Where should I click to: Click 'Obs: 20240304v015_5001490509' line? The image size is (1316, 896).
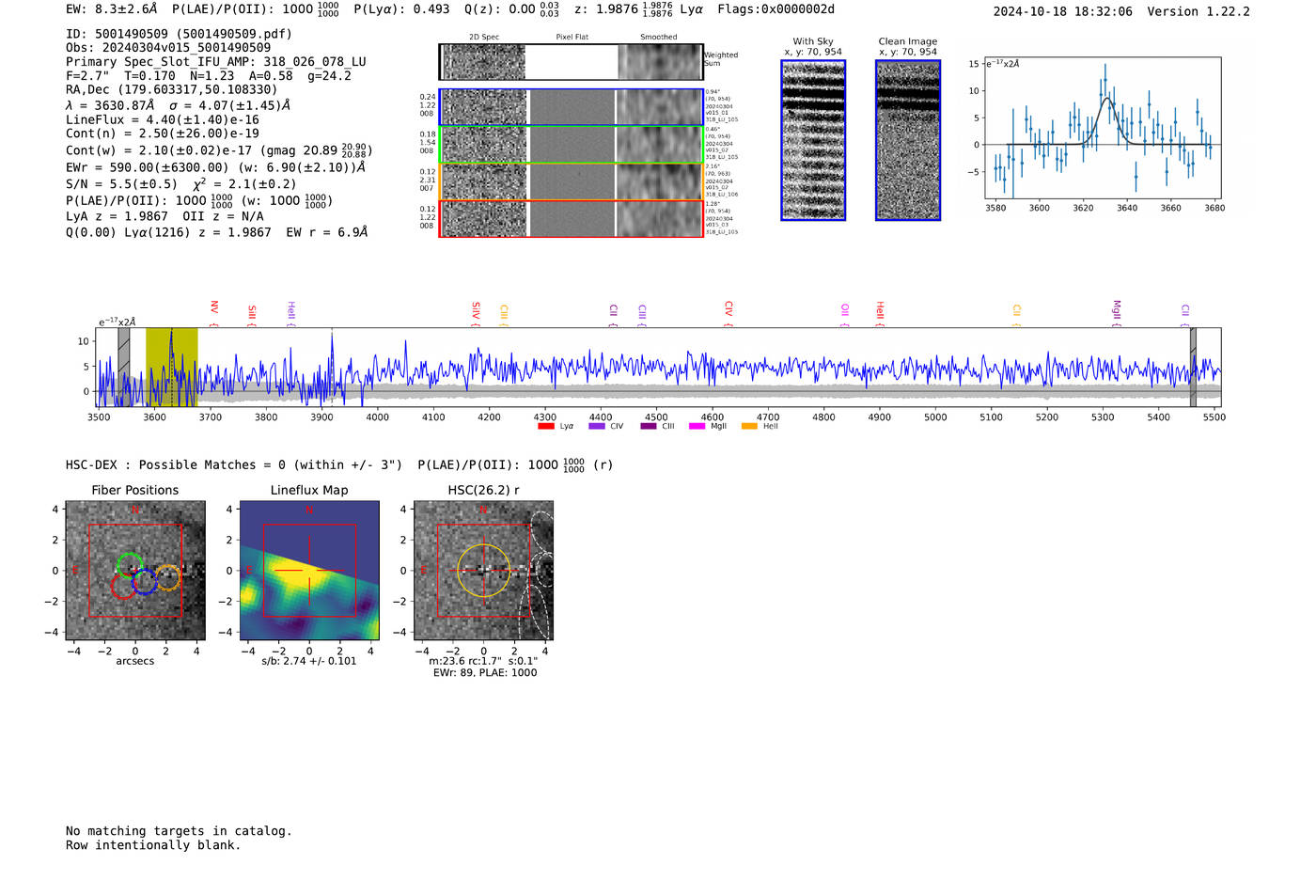(x=168, y=47)
